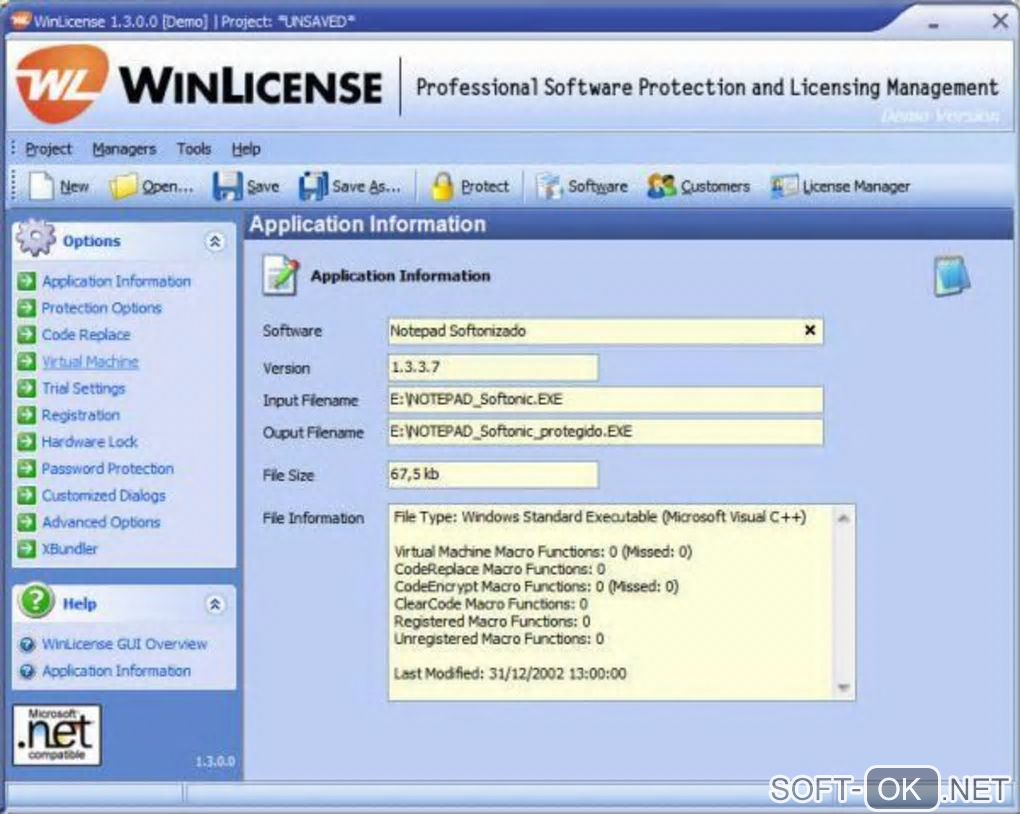
Task: Minimize the WinLicense window
Action: click(x=933, y=23)
